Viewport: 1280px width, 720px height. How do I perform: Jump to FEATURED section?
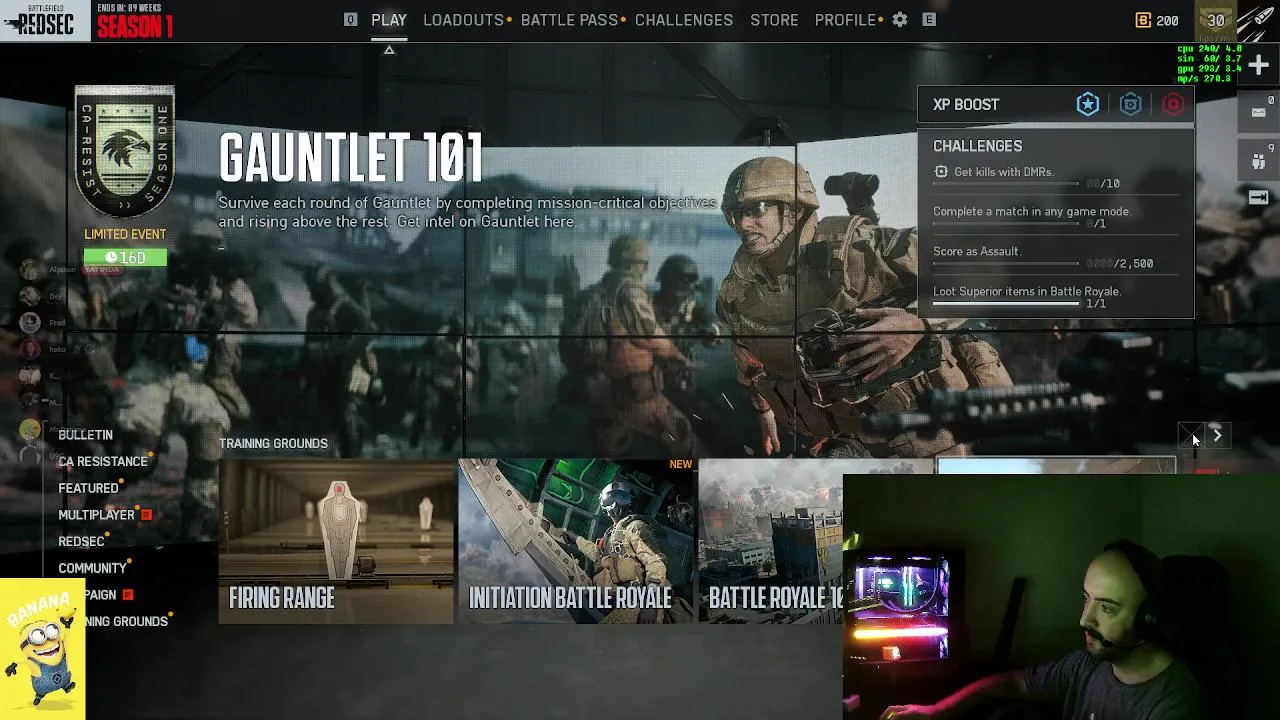(x=88, y=489)
